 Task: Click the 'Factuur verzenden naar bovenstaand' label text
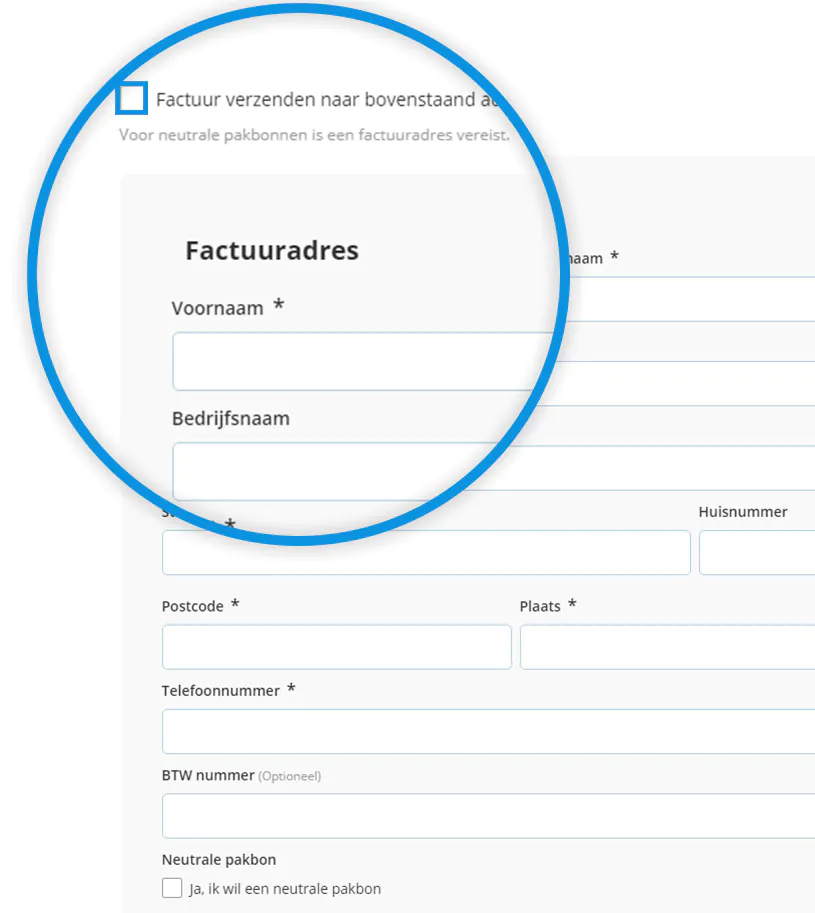[x=320, y=100]
